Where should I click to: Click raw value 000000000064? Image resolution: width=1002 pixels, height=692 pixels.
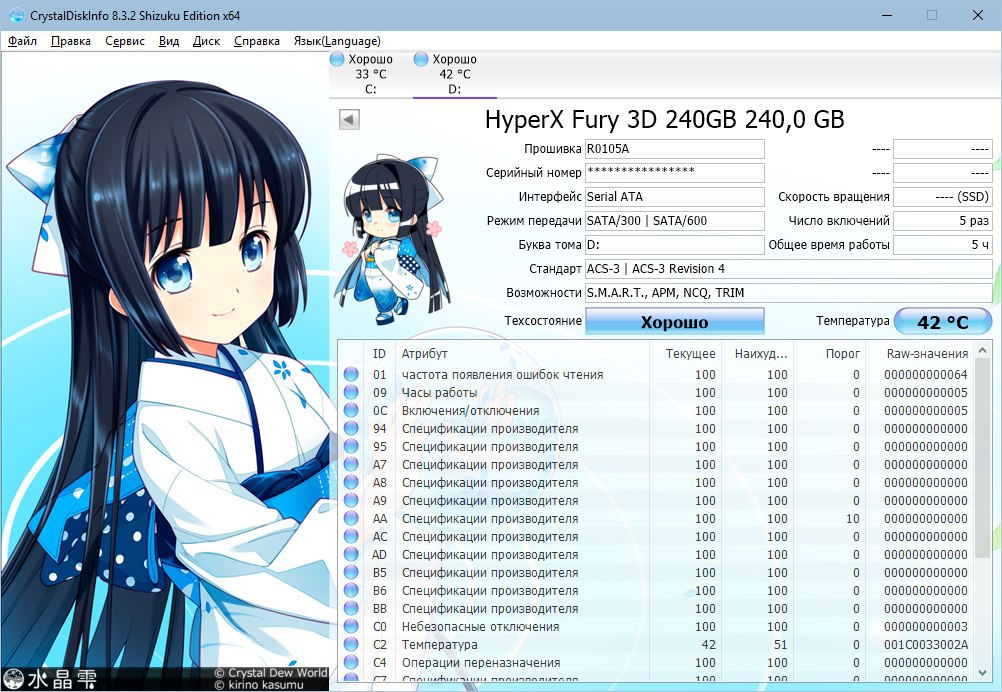(926, 374)
